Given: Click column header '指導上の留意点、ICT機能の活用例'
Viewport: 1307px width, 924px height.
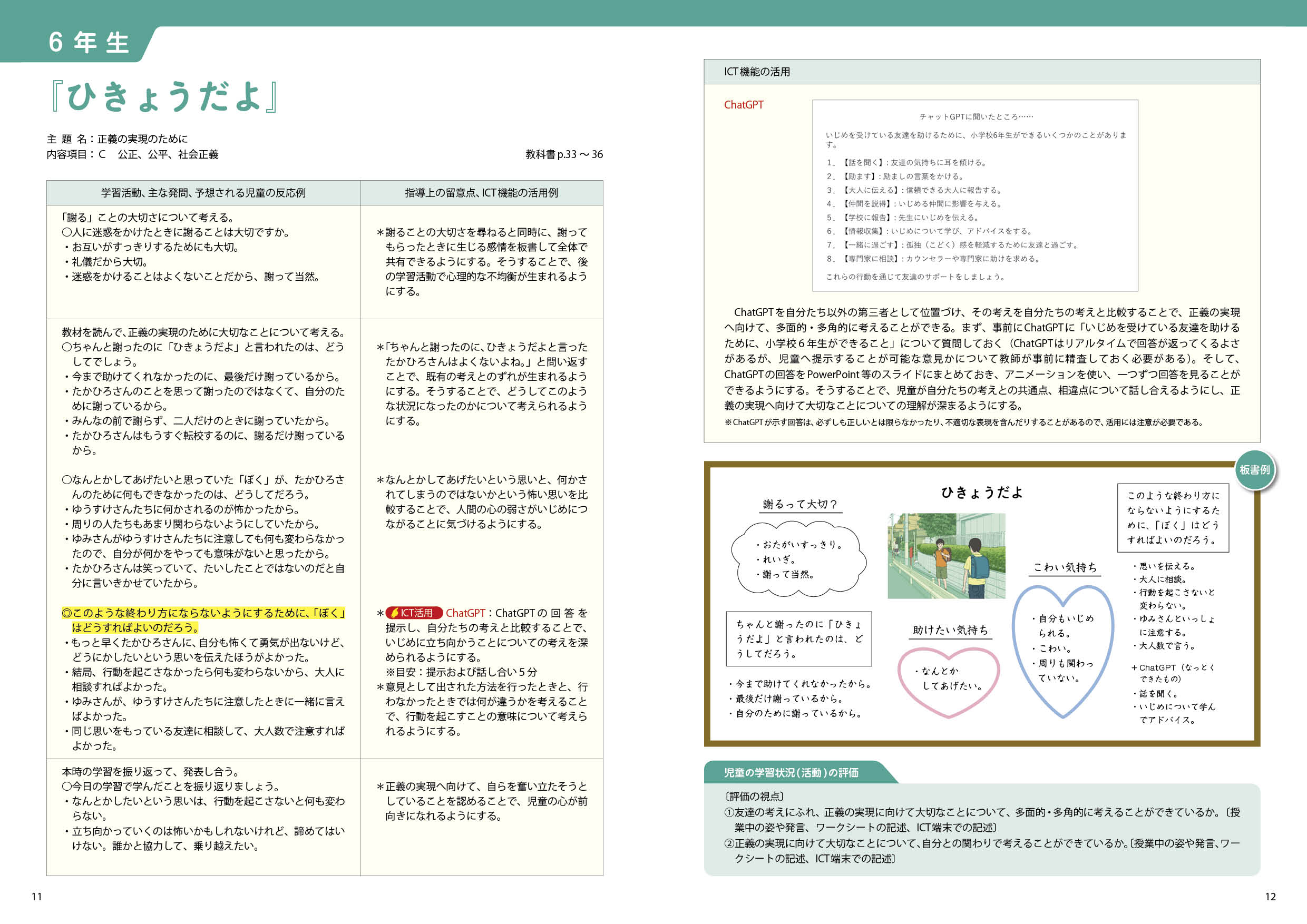Looking at the screenshot, I should click(x=481, y=193).
